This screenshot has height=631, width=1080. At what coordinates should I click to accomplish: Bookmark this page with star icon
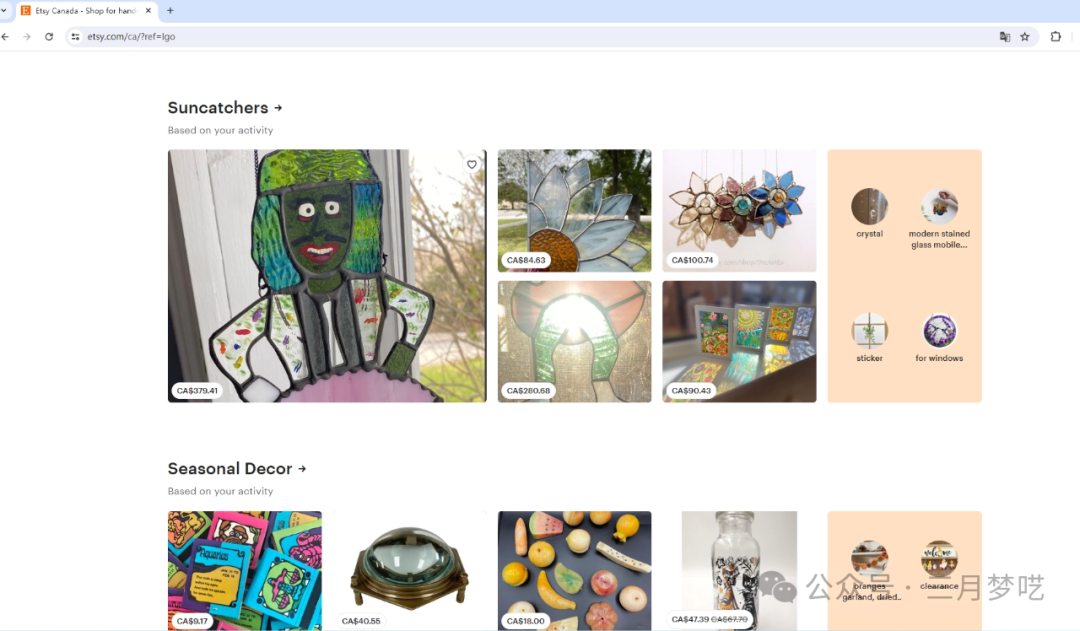coord(1025,37)
